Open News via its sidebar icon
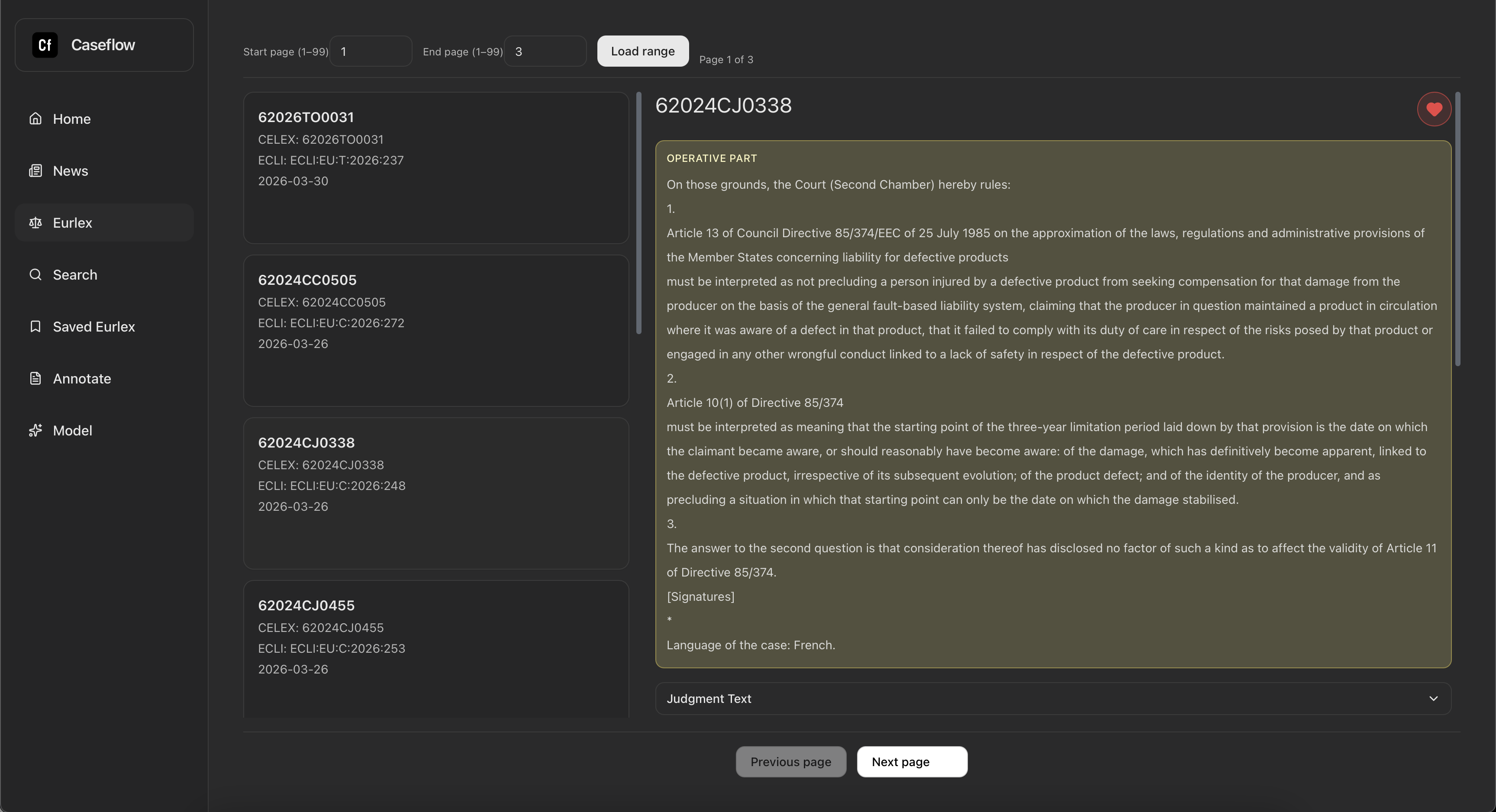 tap(35, 170)
